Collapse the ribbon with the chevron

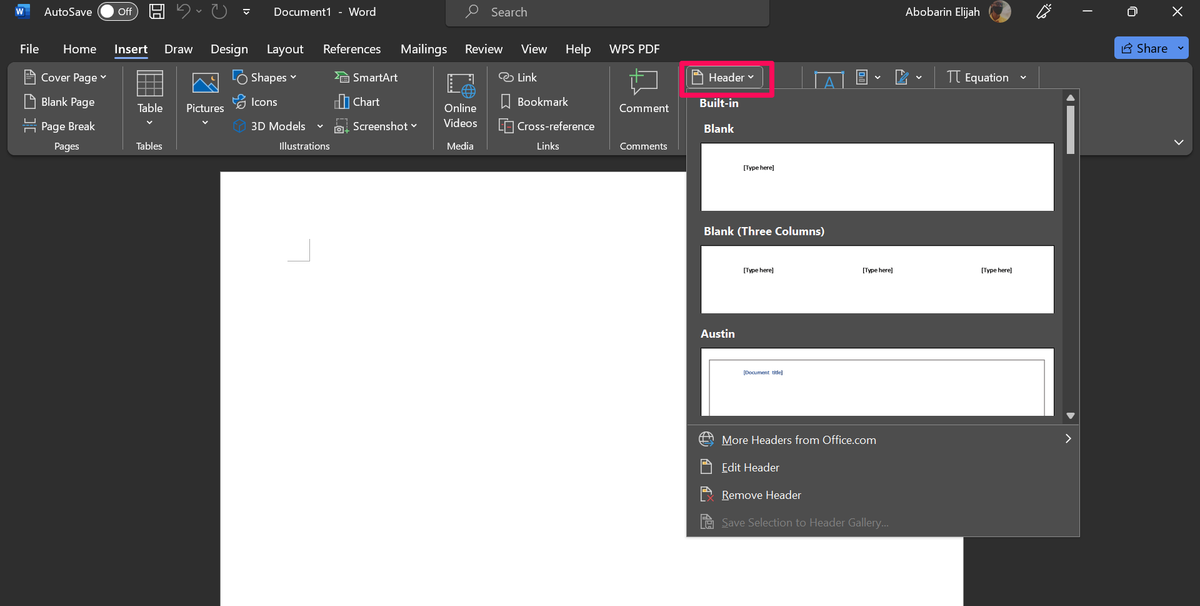[x=1179, y=143]
